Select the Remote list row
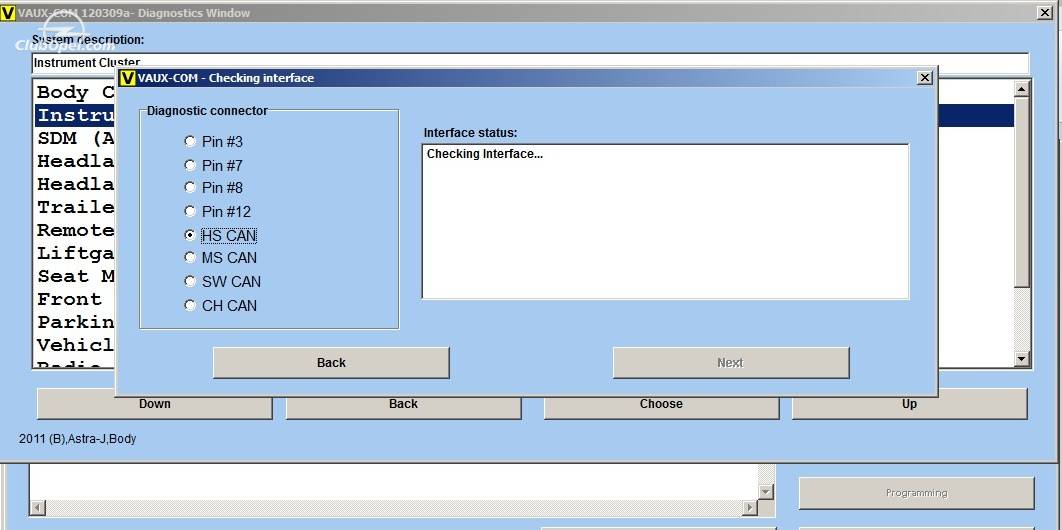The image size is (1062, 530). point(75,230)
